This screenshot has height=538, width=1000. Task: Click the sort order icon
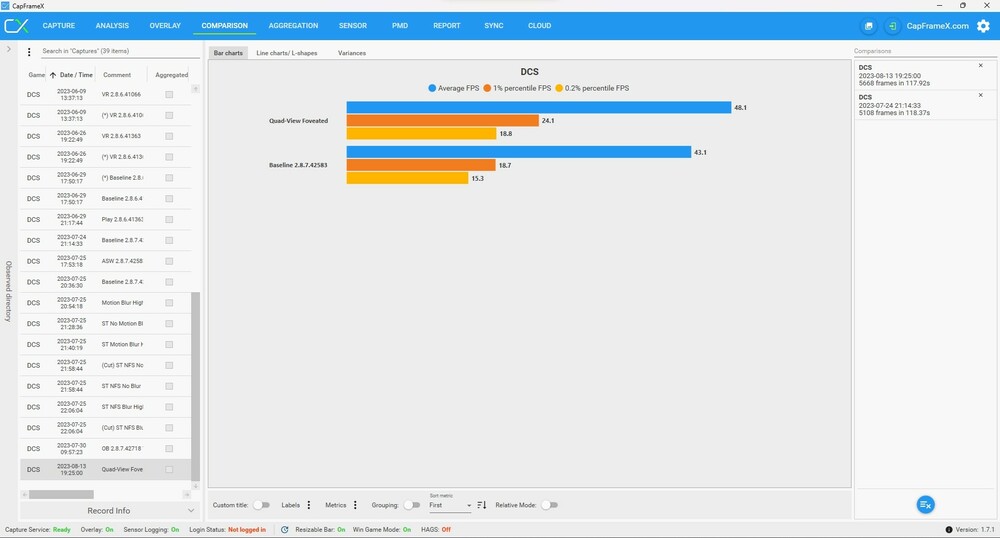pos(482,505)
